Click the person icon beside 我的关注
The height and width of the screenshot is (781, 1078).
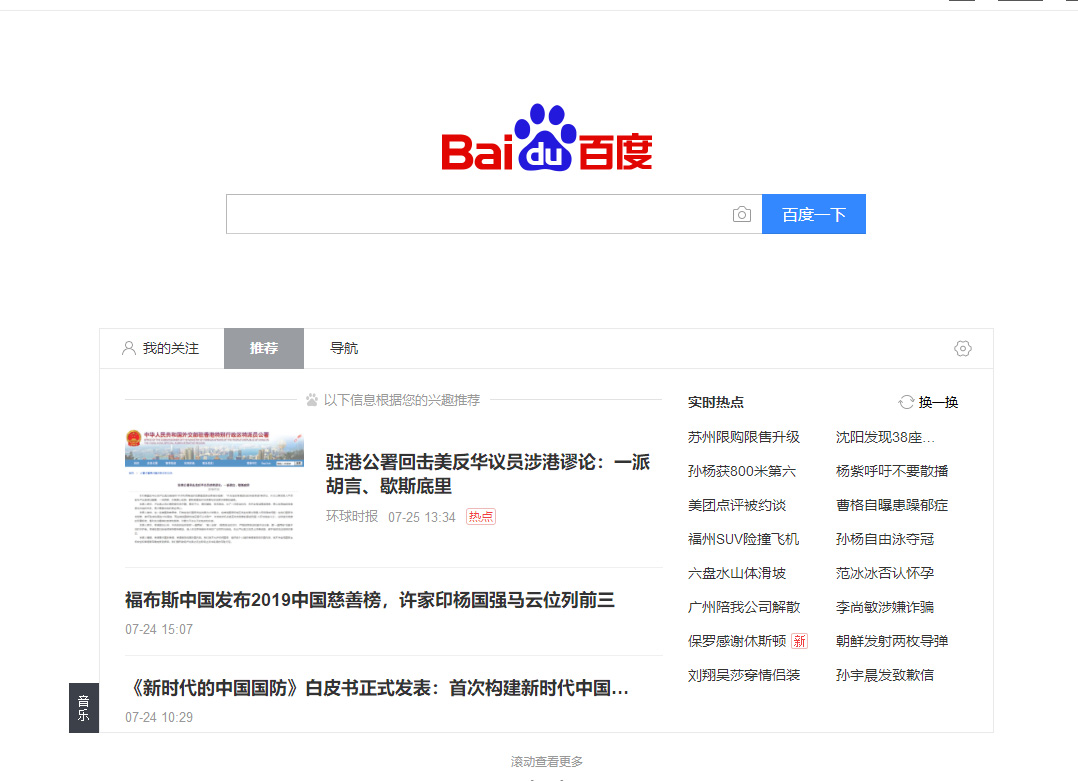(x=129, y=349)
